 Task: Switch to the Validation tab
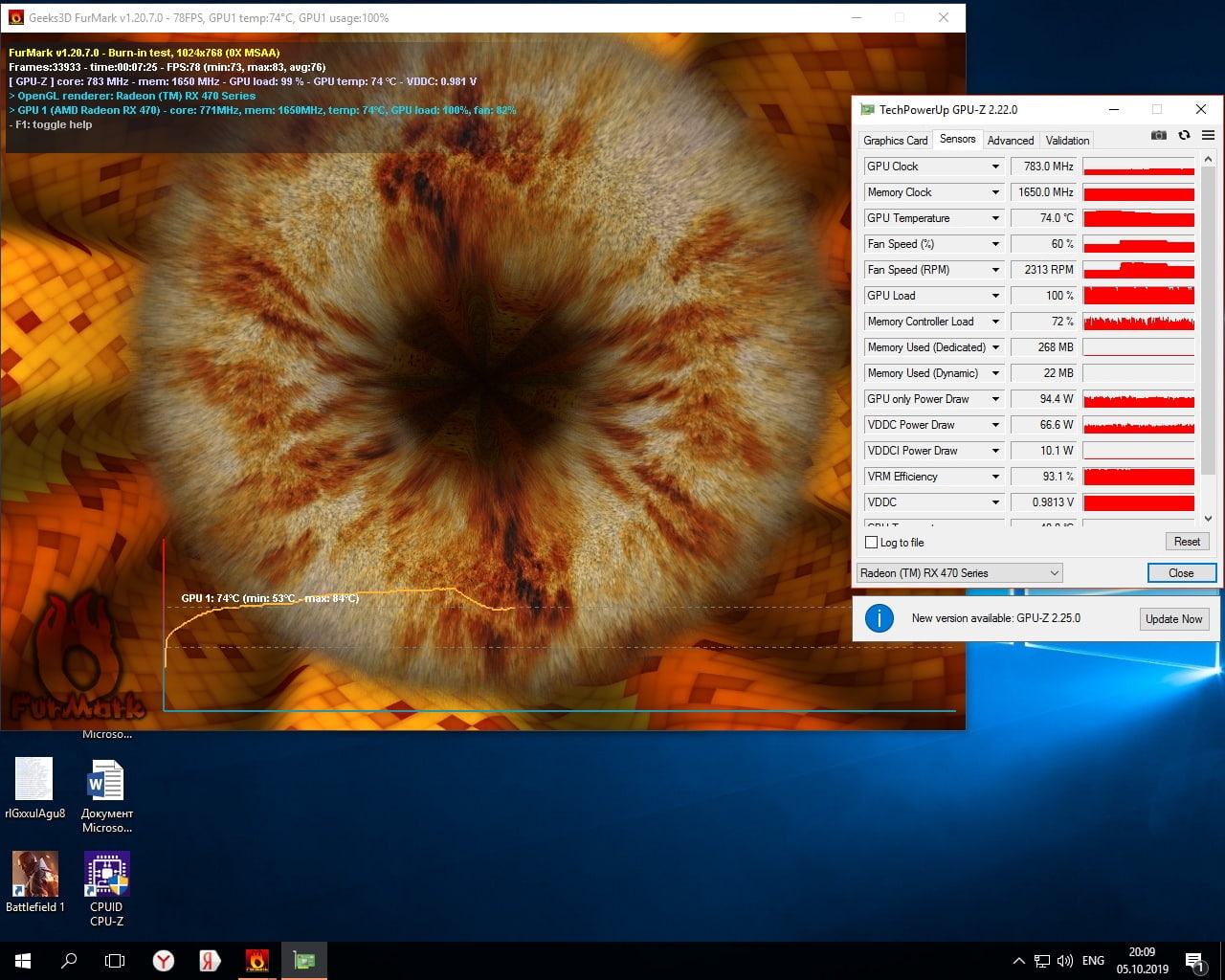[x=1067, y=141]
